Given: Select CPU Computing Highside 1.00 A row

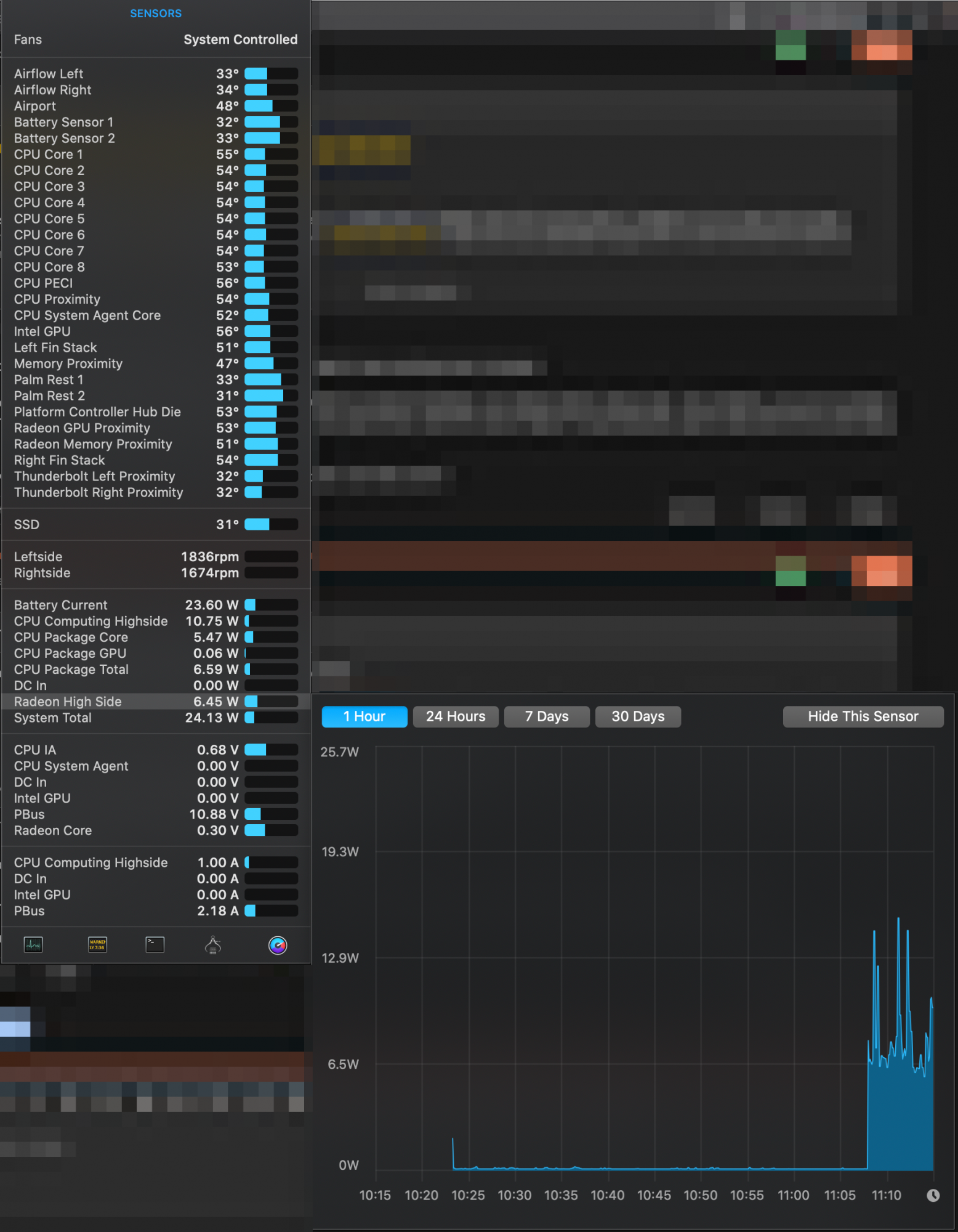Looking at the screenshot, I should (156, 862).
